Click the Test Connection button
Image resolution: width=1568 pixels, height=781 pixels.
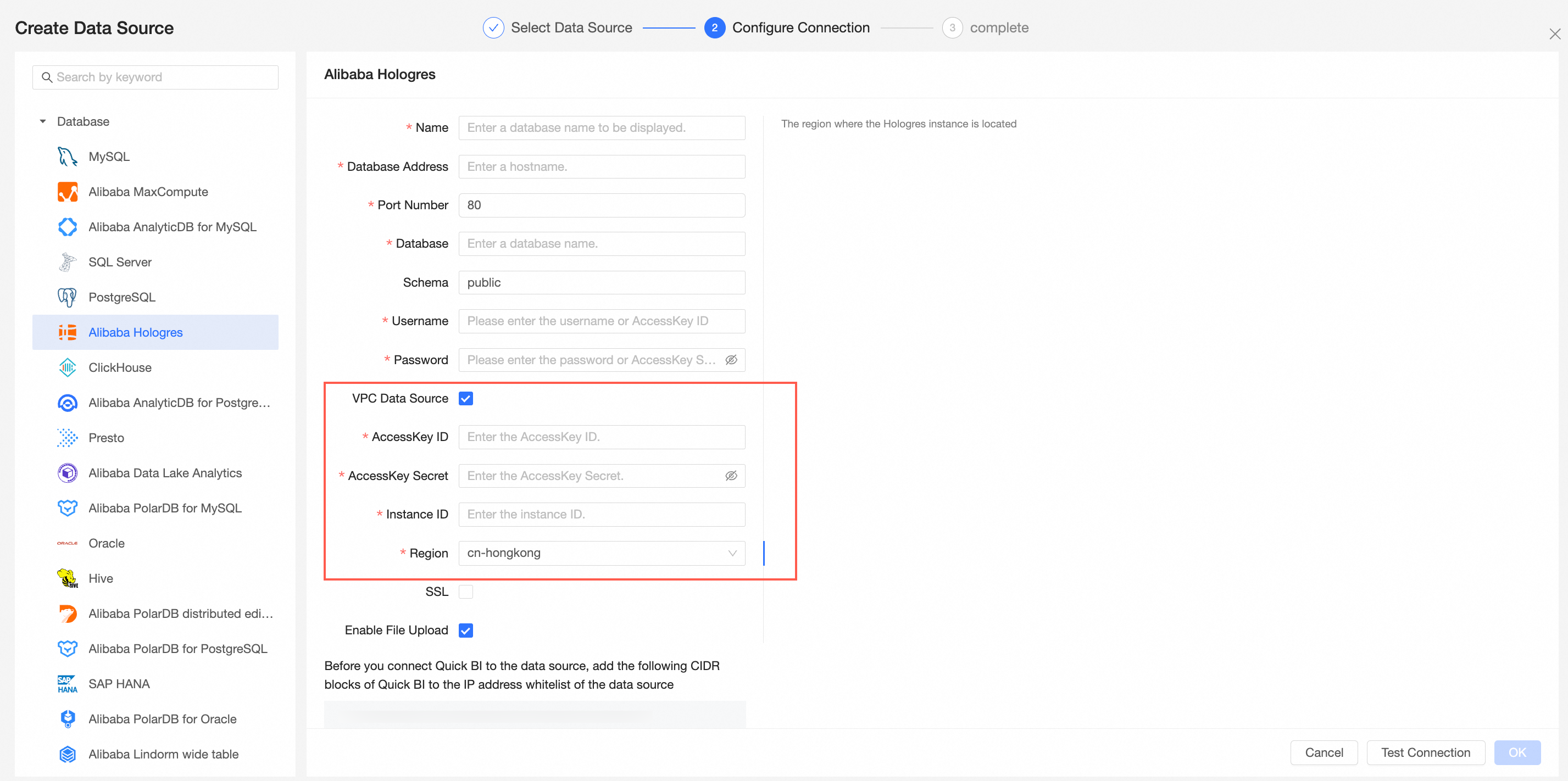point(1425,753)
